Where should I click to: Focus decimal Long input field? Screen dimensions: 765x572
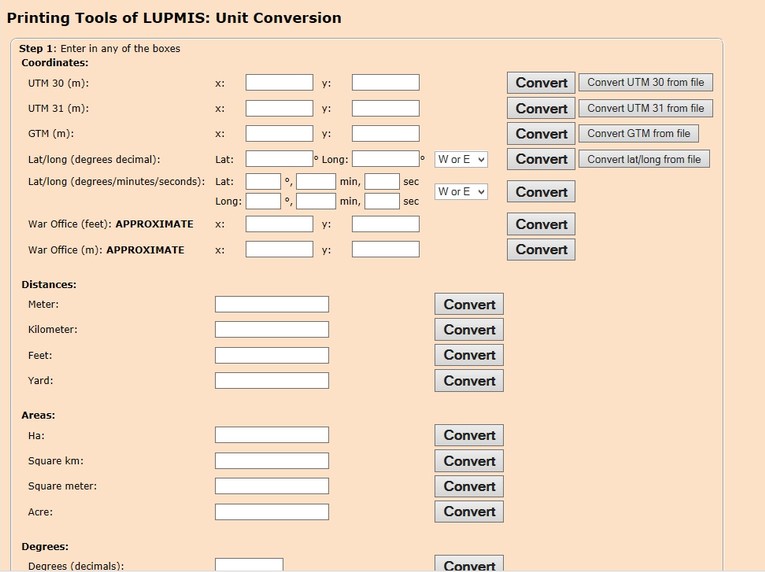click(385, 159)
